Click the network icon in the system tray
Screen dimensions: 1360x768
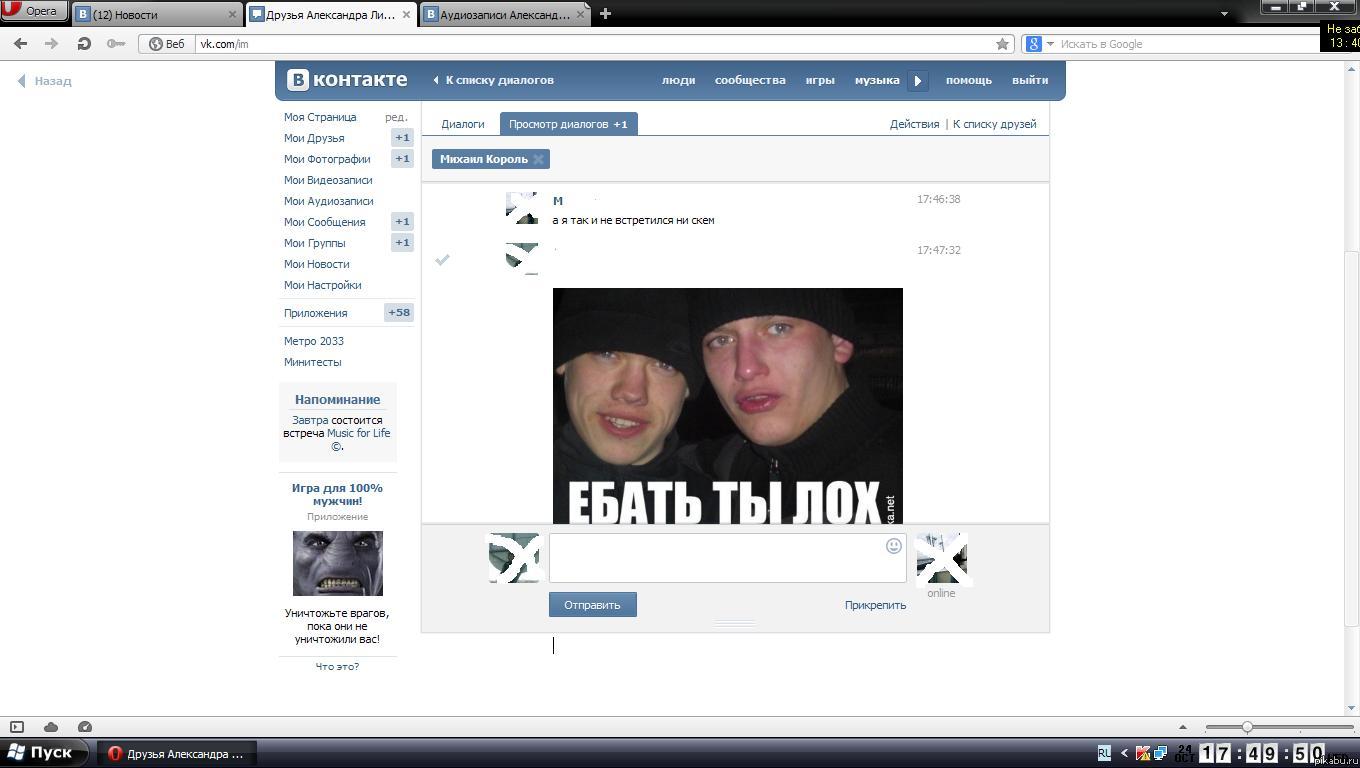pyautogui.click(x=1158, y=753)
